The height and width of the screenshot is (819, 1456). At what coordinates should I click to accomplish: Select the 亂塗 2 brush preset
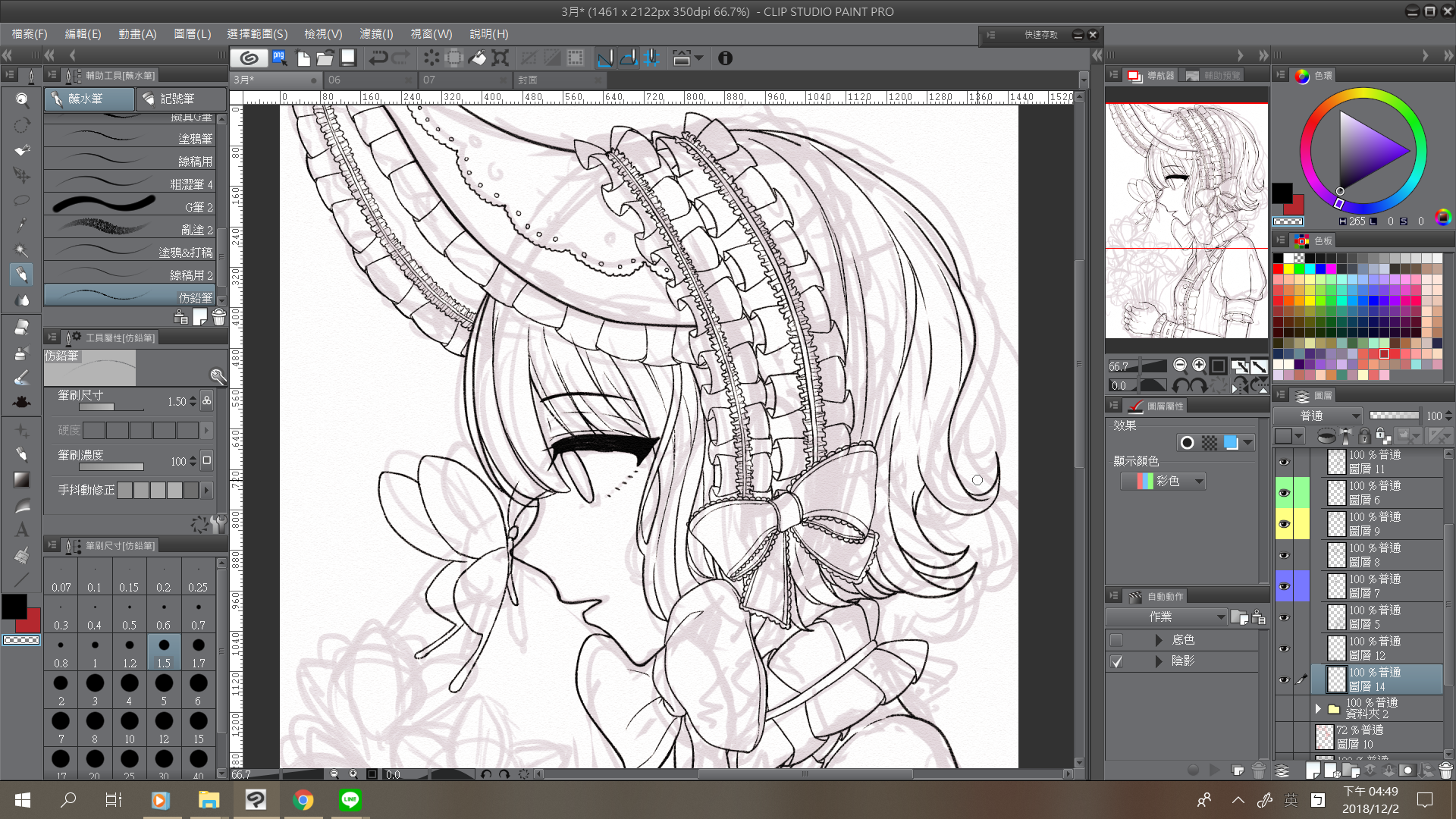click(x=130, y=228)
